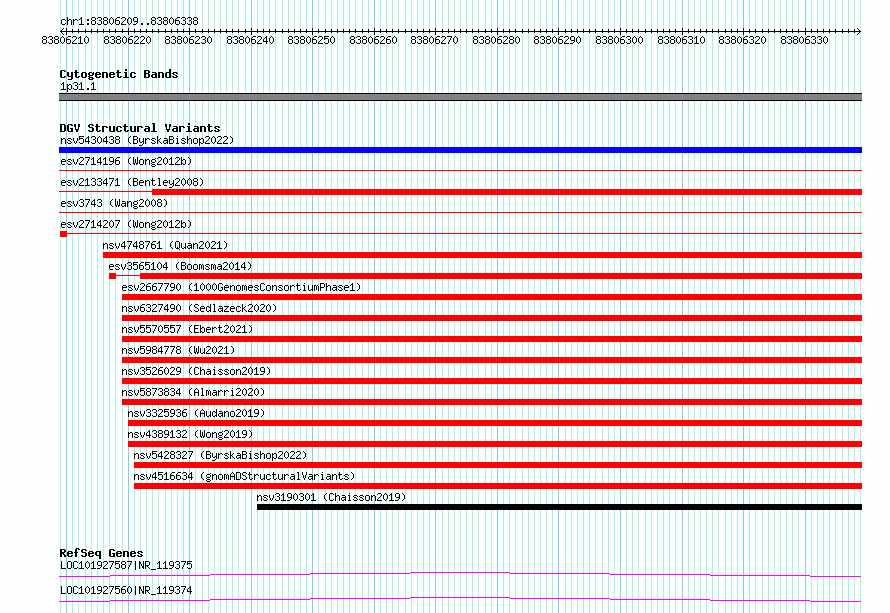The image size is (890, 613).
Task: Click ruler position 83806260
Action: (x=373, y=40)
